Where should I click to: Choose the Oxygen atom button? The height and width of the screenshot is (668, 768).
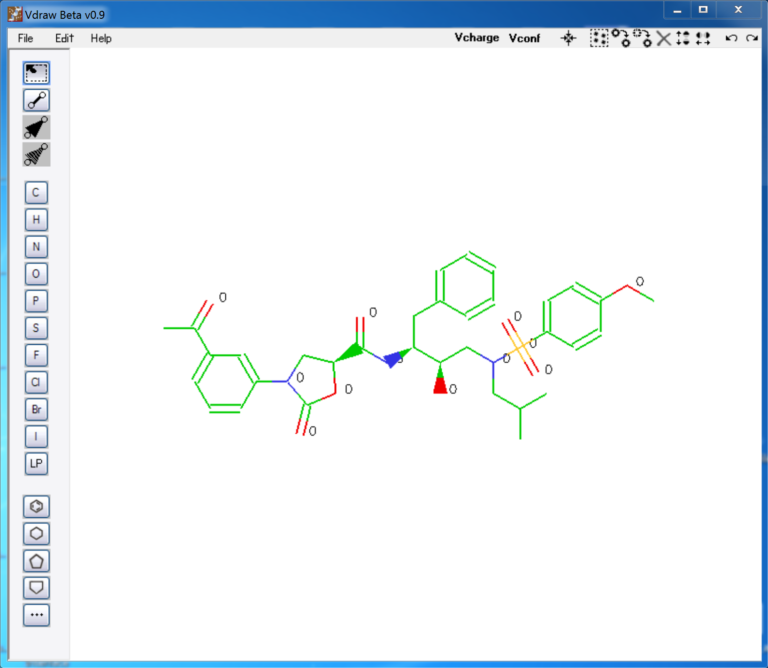pos(37,273)
